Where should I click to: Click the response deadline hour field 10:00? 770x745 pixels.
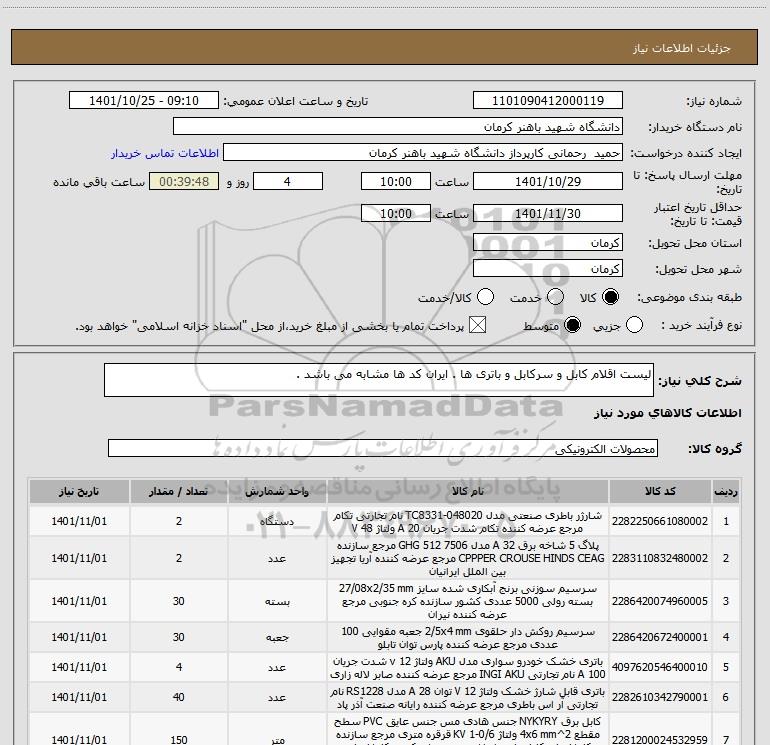[x=396, y=181]
